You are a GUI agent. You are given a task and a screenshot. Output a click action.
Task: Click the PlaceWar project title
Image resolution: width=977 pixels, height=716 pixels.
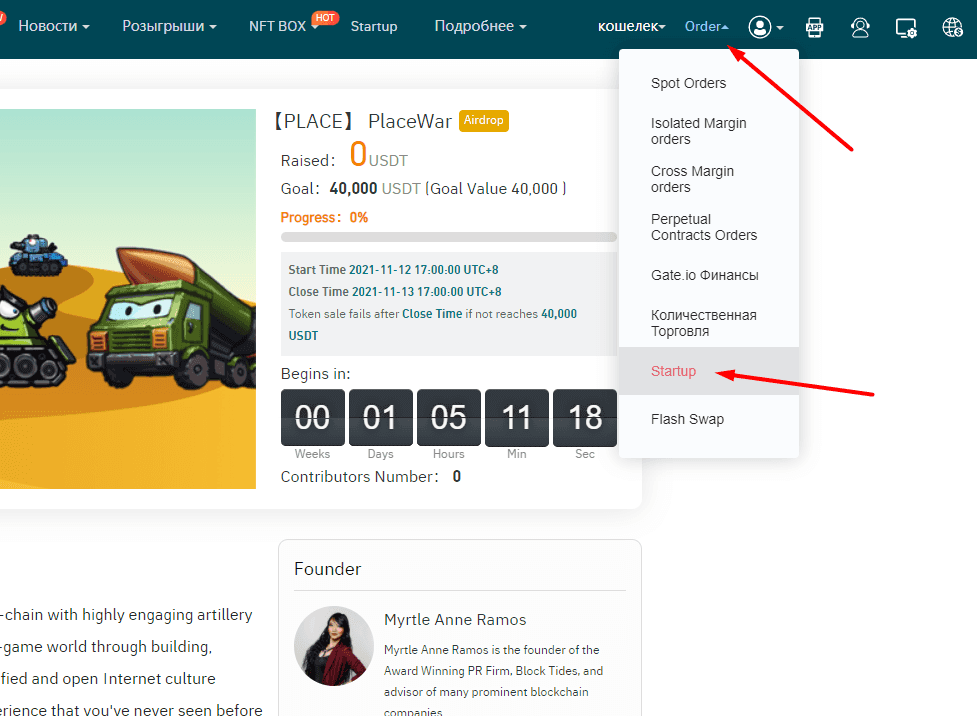tap(410, 121)
